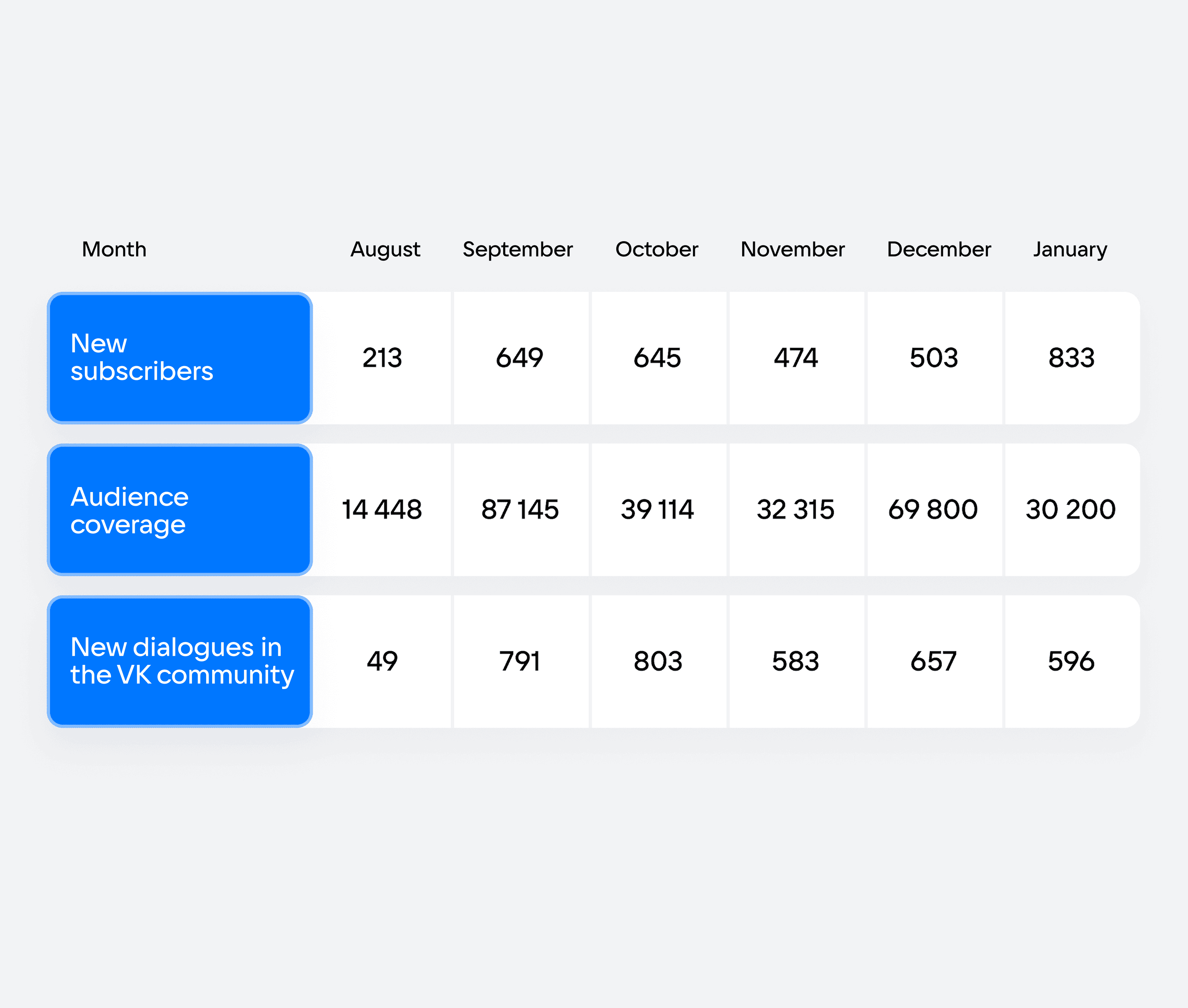Select the Audience coverage row header
Screen dimensions: 1188x1008
pyautogui.click(x=179, y=510)
